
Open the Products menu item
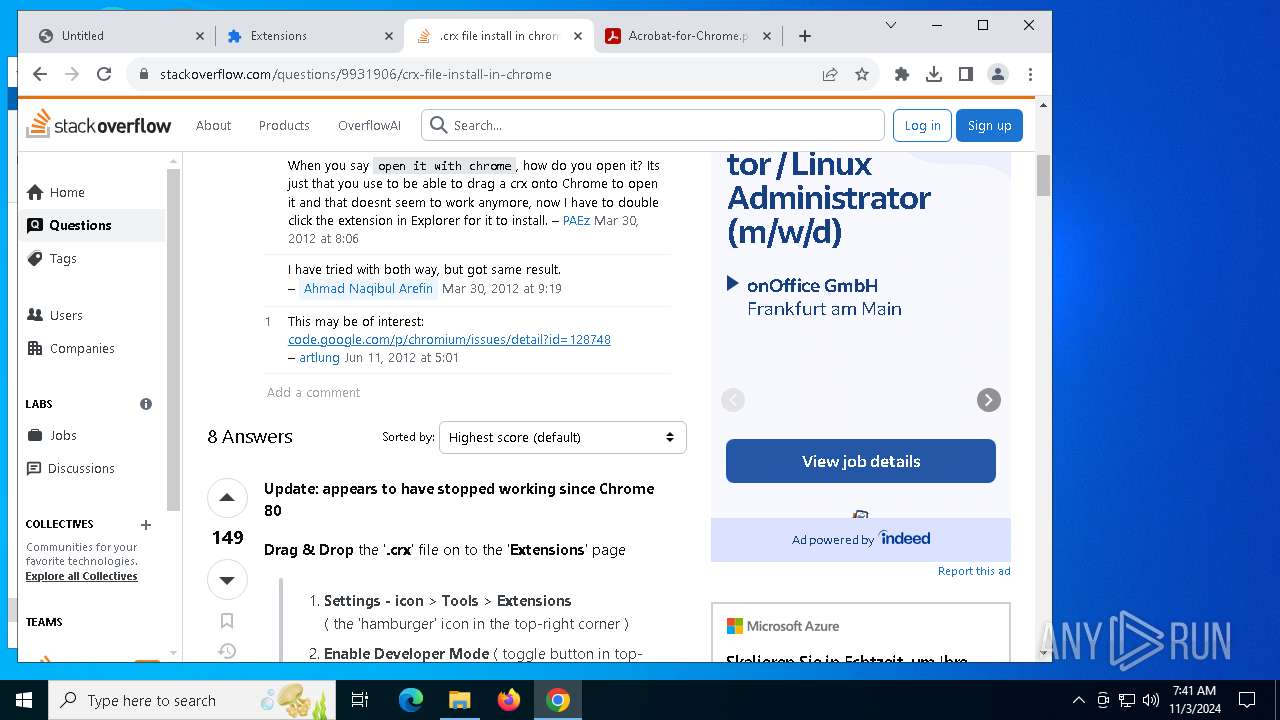284,125
